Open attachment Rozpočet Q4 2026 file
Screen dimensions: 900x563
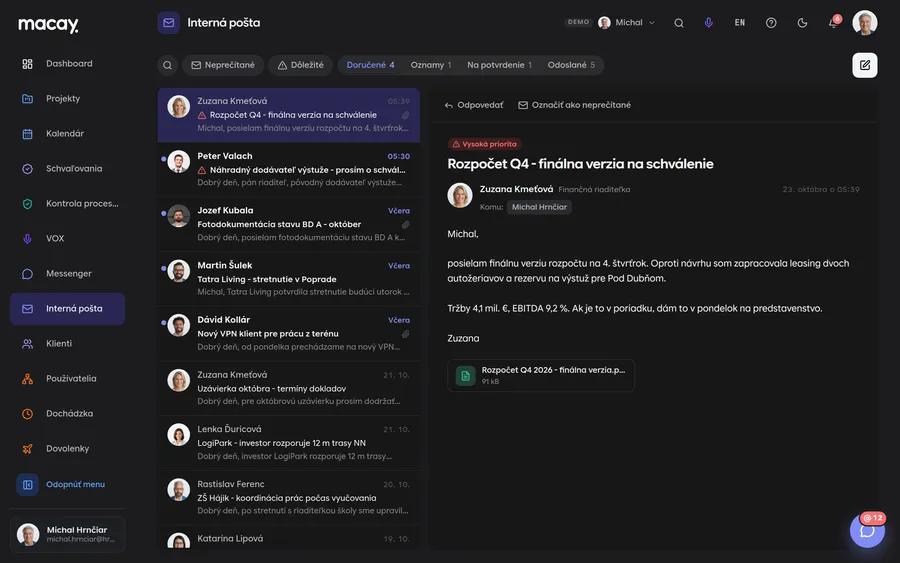pyautogui.click(x=541, y=375)
